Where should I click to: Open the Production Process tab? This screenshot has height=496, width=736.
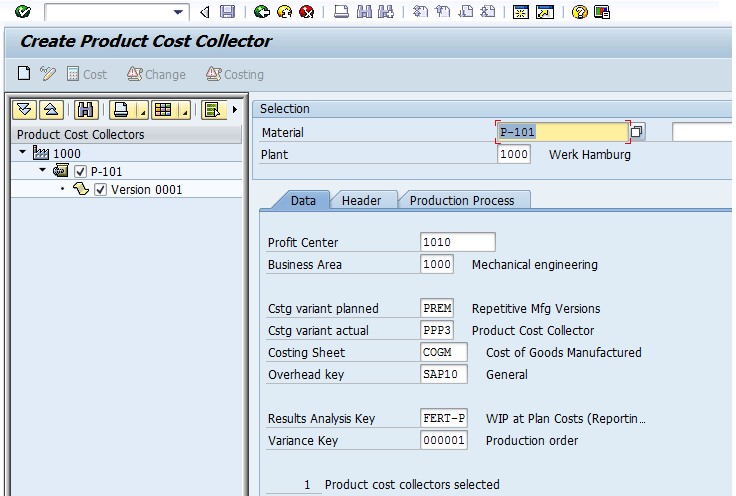[462, 200]
